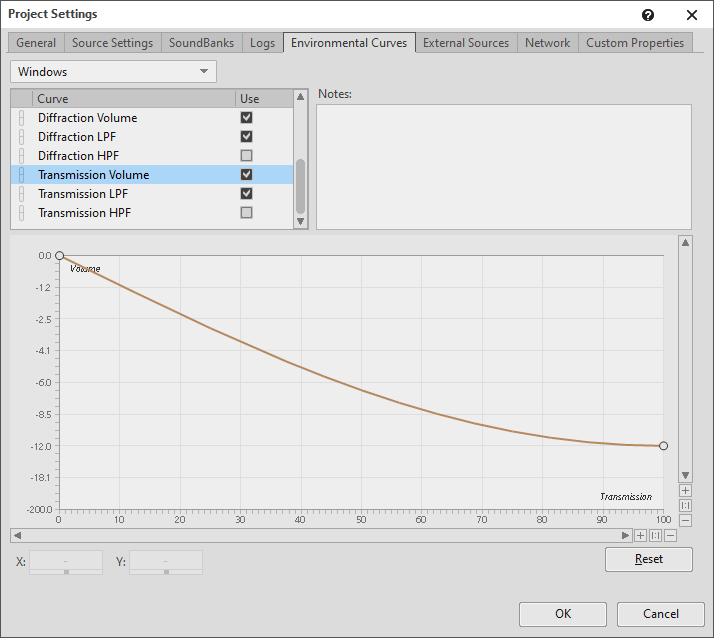Enable the Diffraction HPF Use checkbox
This screenshot has width=714, height=638.
tap(246, 156)
